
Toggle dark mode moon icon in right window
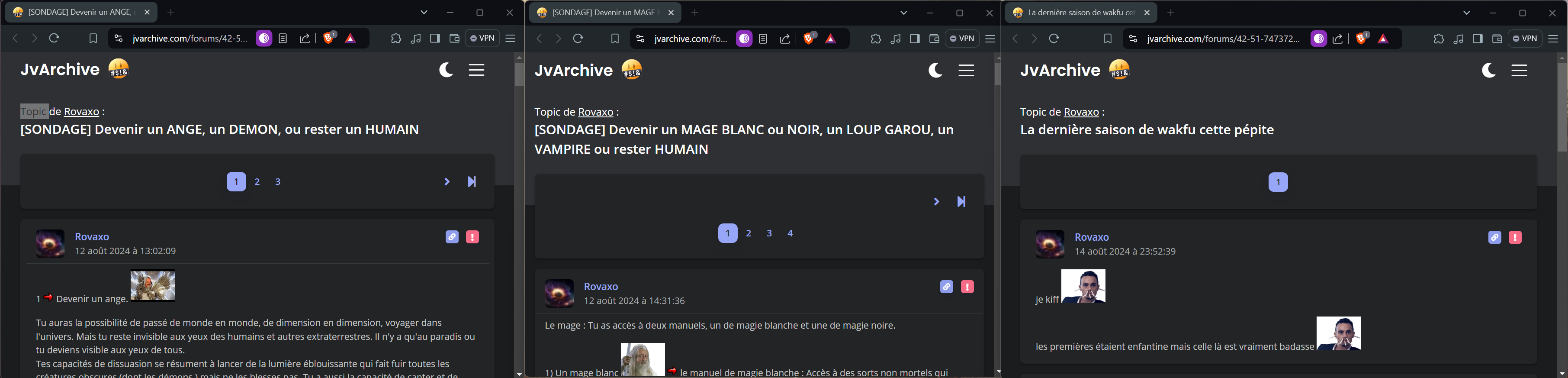1489,71
